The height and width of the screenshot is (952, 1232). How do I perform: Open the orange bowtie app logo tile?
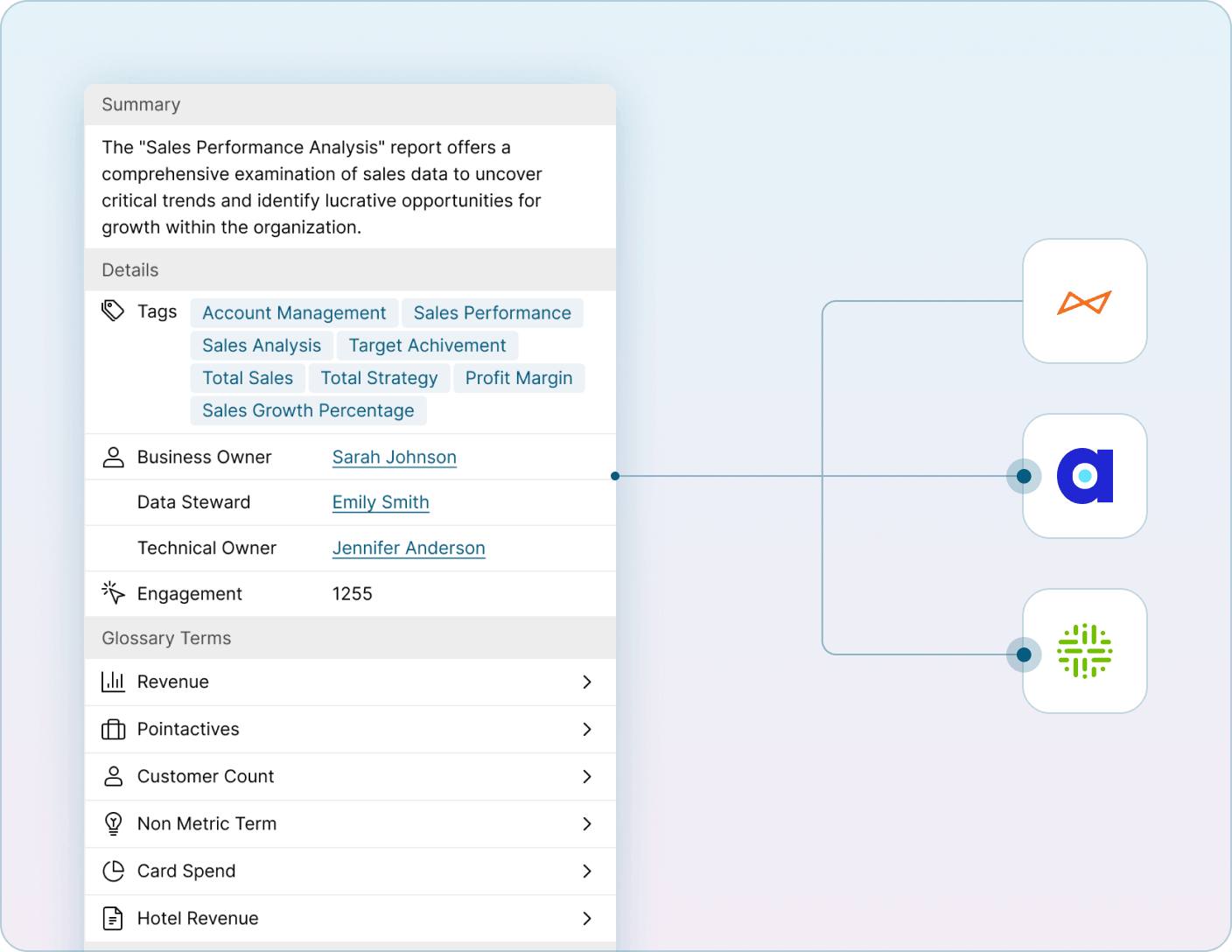click(x=1084, y=301)
